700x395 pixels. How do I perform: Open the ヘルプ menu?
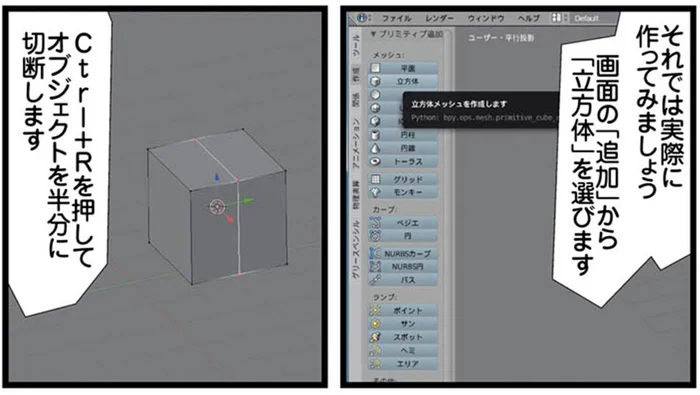pyautogui.click(x=528, y=19)
